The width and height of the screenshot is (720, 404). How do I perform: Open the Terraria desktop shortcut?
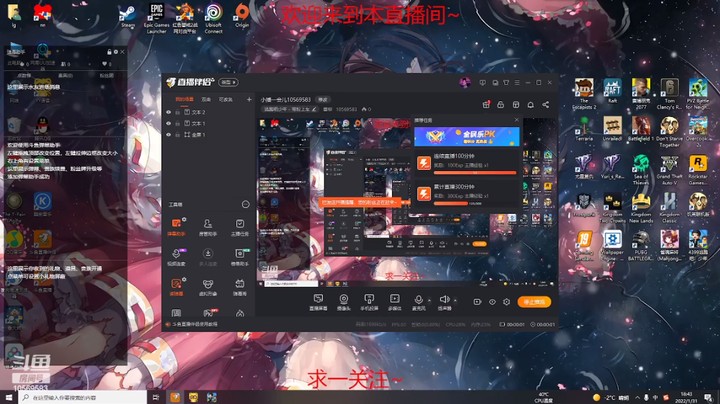coord(584,129)
